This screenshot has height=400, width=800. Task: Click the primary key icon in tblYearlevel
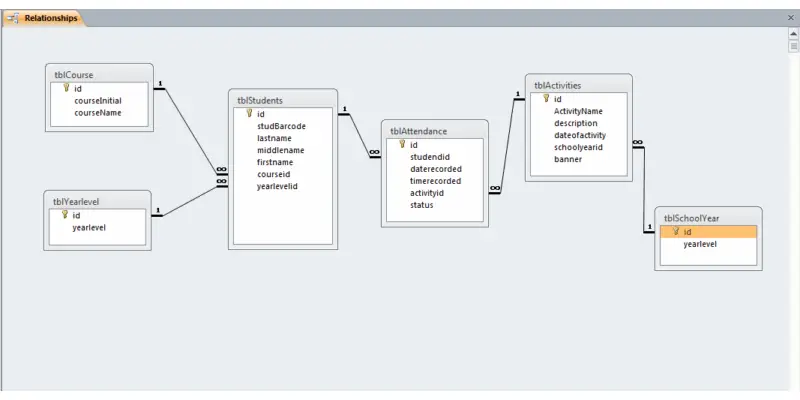point(65,215)
